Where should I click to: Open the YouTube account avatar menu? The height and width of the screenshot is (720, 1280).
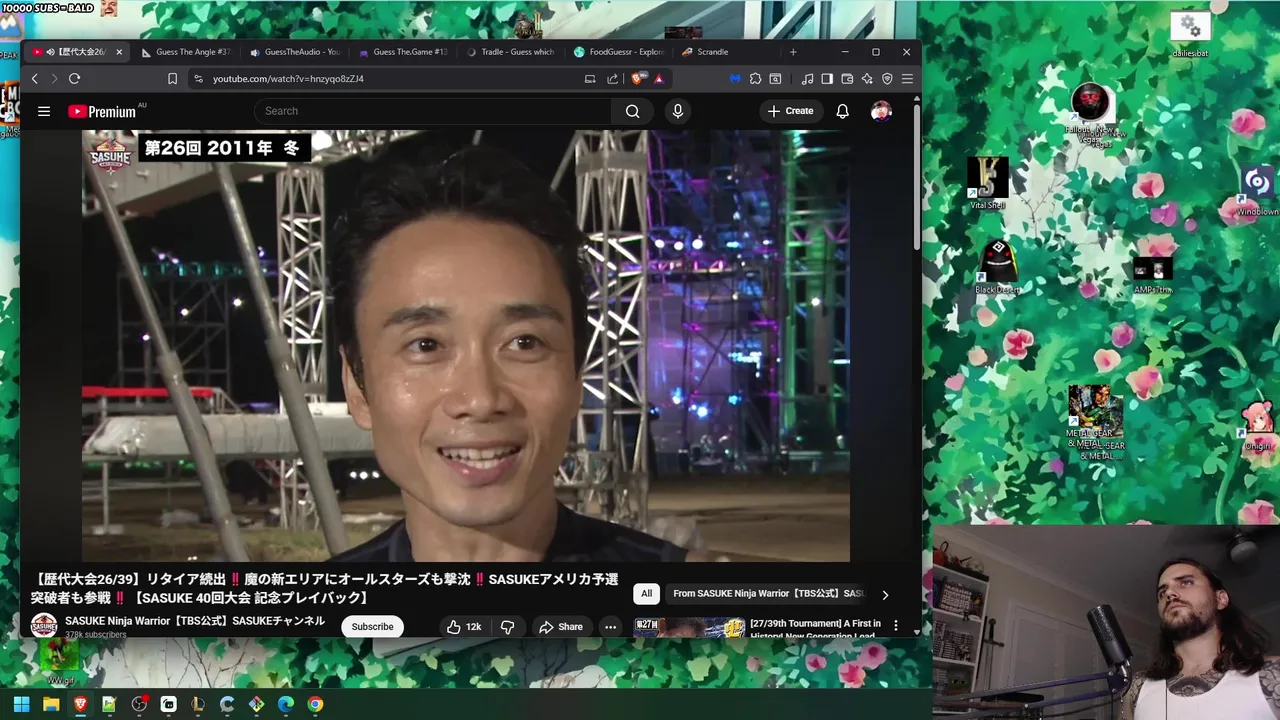pos(881,111)
